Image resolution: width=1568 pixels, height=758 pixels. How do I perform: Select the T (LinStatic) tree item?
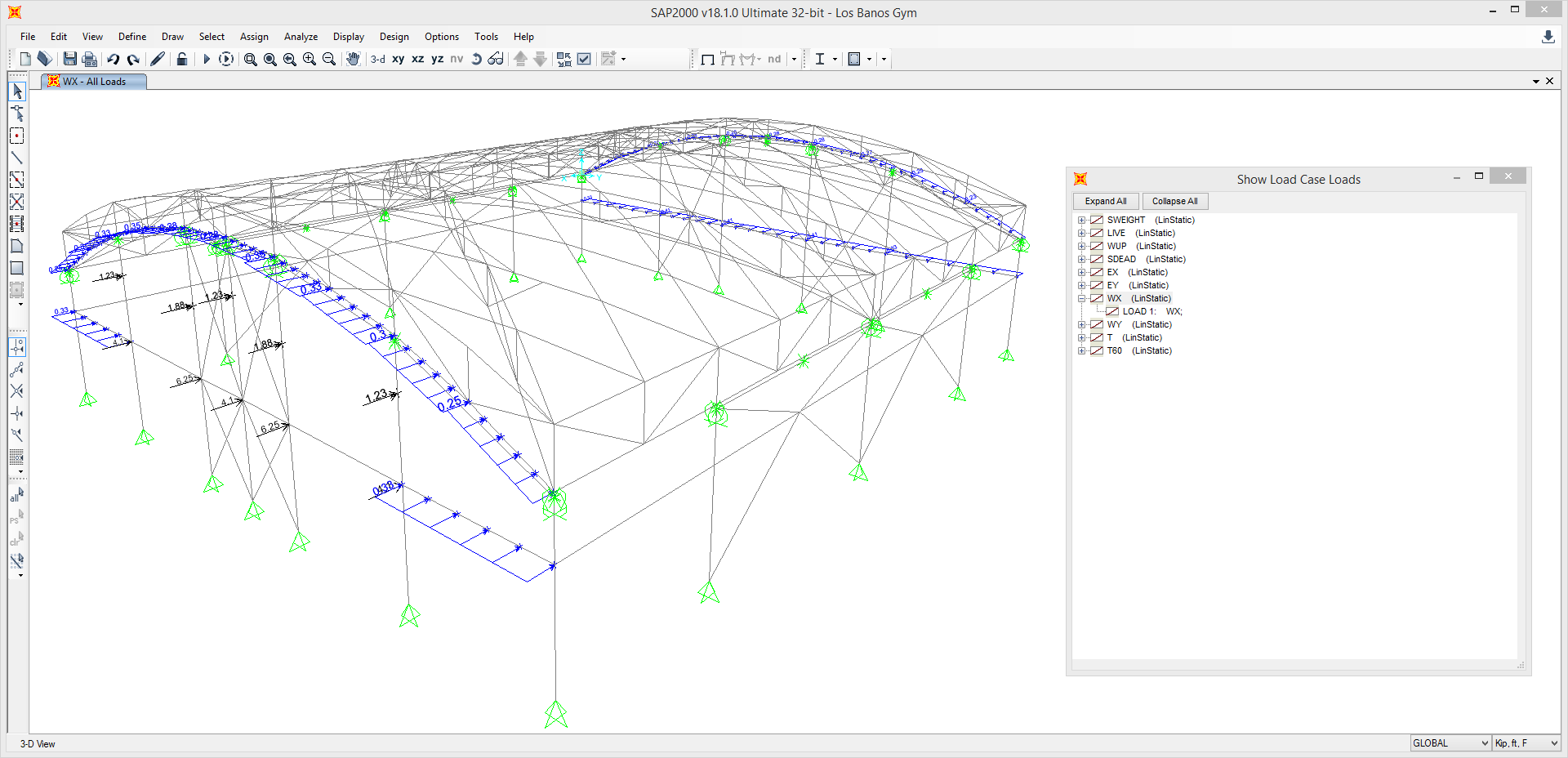point(1134,337)
